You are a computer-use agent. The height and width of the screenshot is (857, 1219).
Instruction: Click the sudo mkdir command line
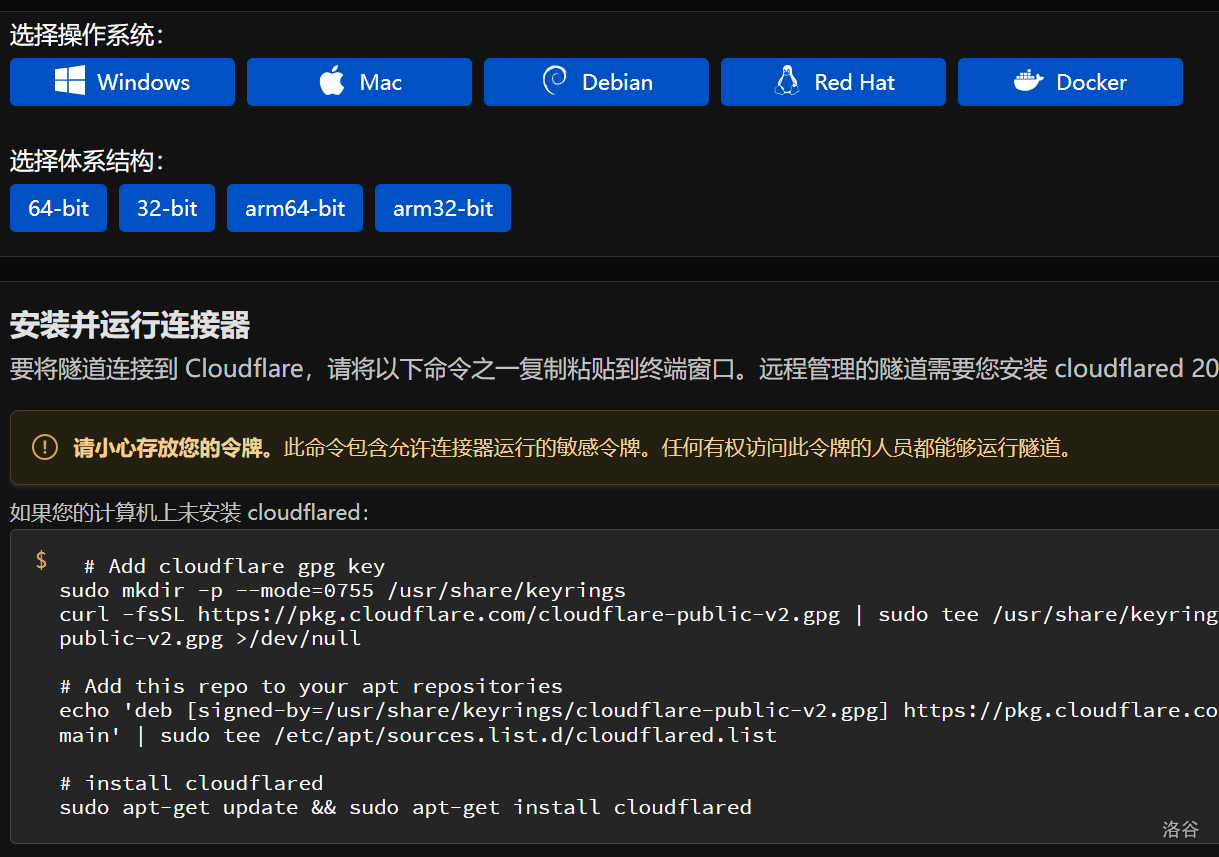(x=342, y=590)
